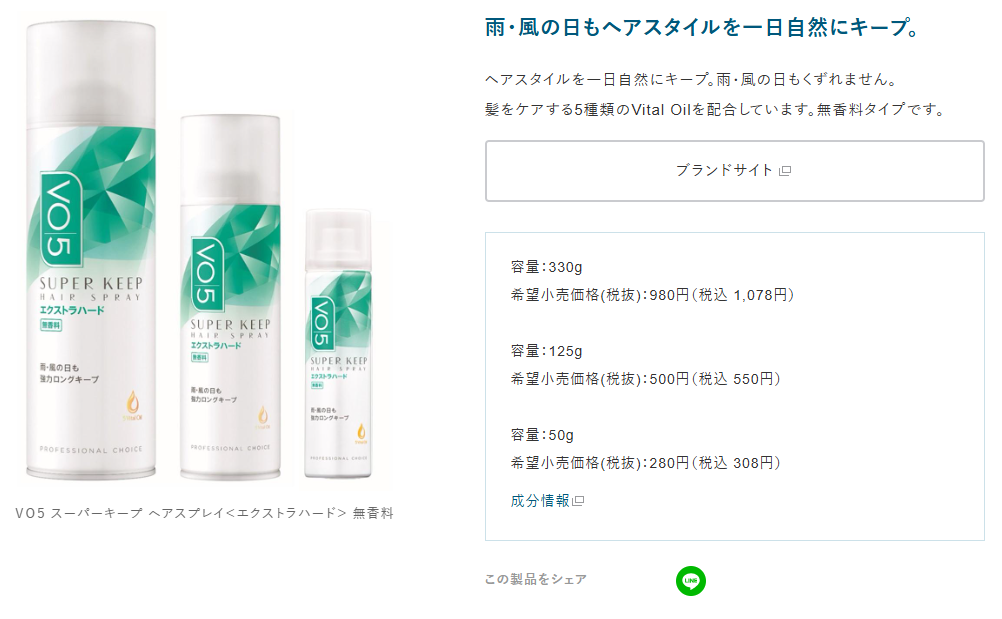Click the VO5 logo on the medium can
This screenshot has width=1002, height=619.
tap(206, 273)
